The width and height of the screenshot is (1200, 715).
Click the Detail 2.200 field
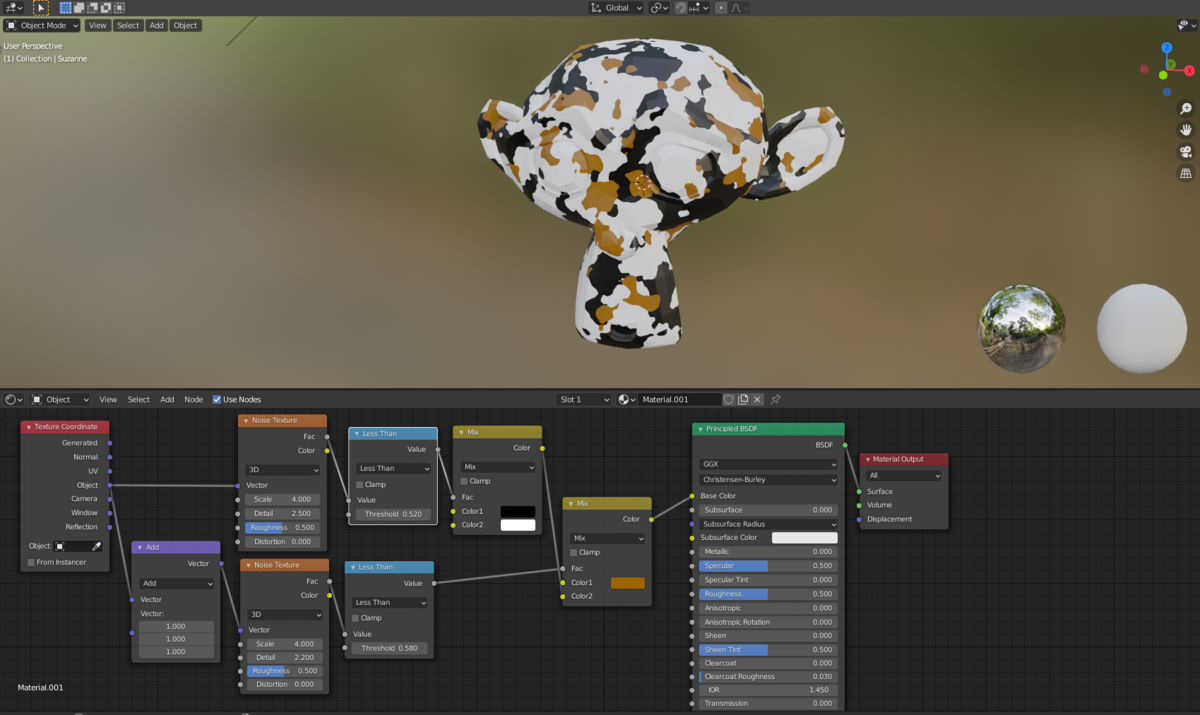pyautogui.click(x=285, y=657)
